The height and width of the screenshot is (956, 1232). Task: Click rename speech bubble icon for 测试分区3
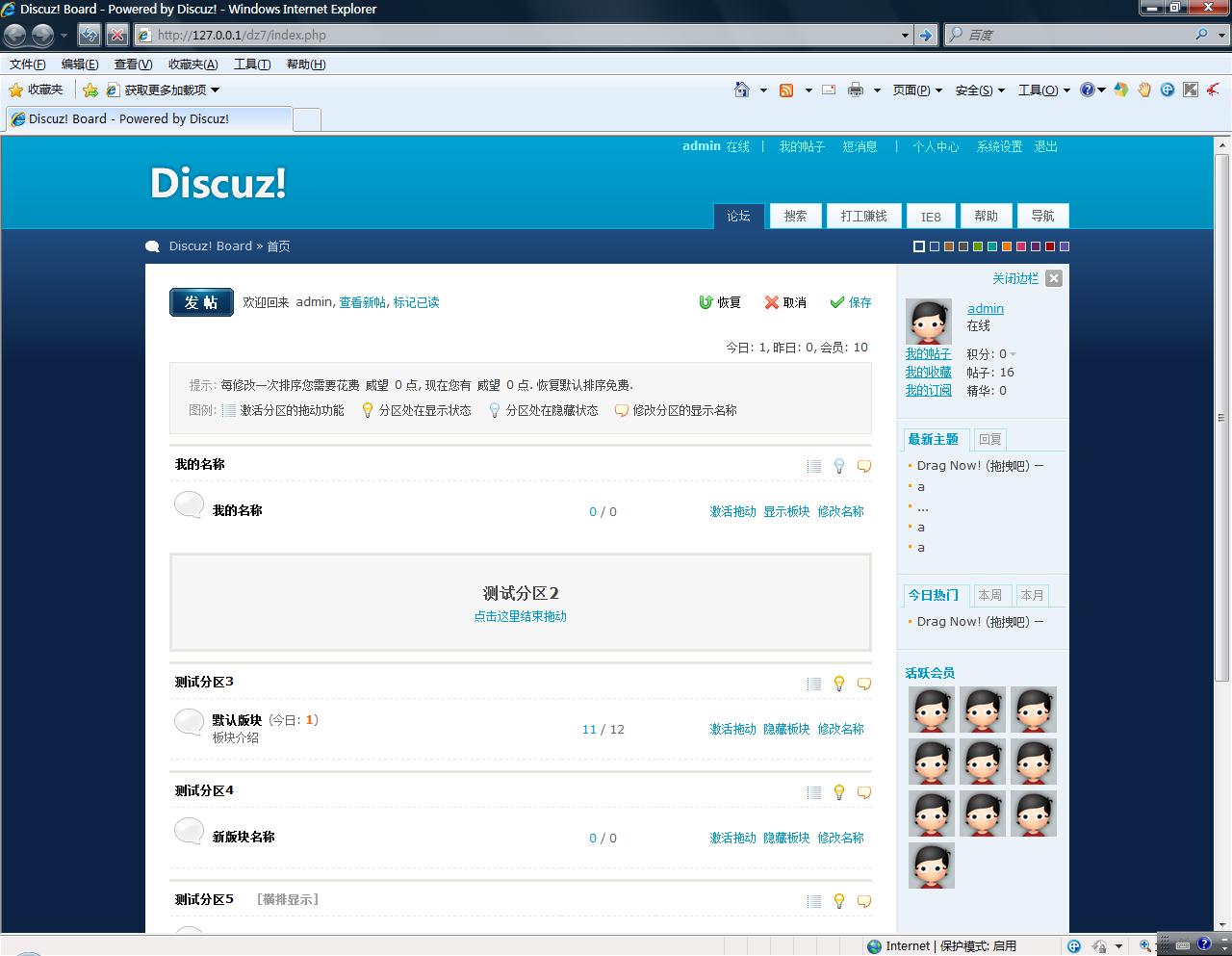coord(864,684)
